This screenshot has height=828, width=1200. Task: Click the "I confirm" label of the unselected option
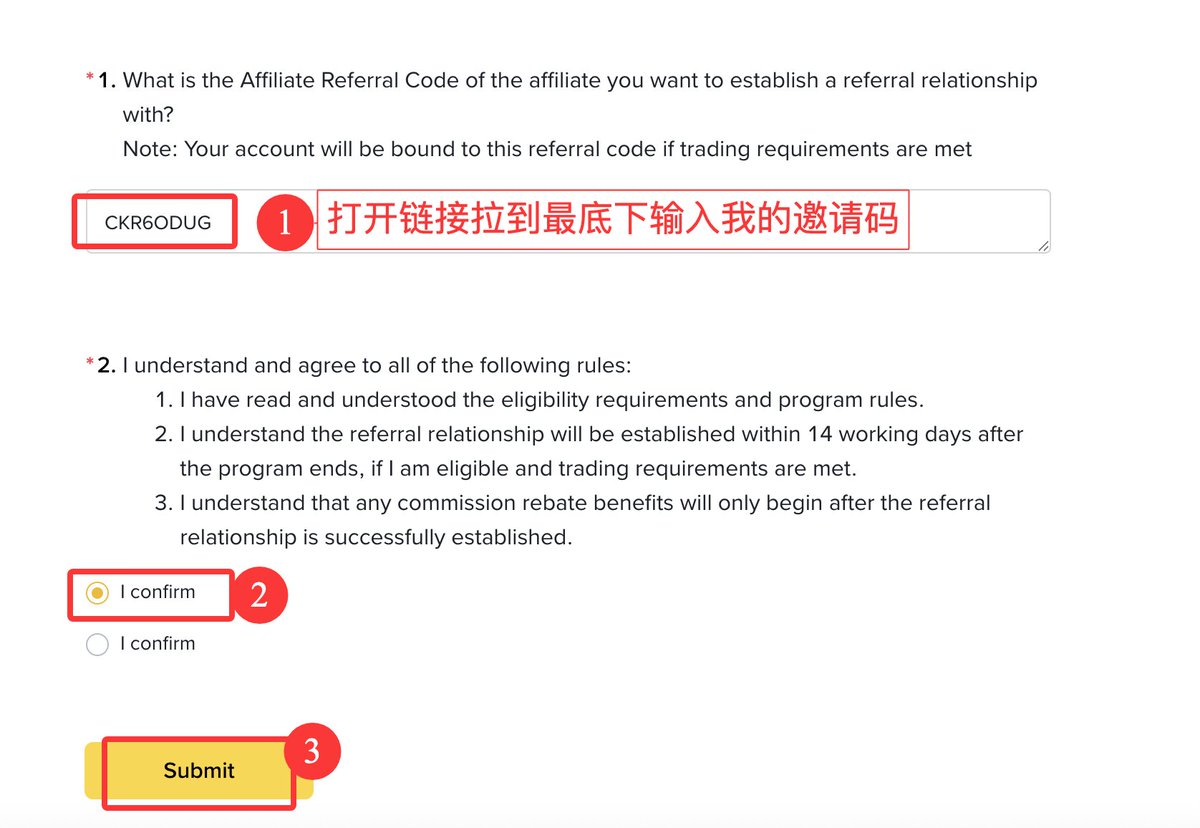(x=158, y=644)
